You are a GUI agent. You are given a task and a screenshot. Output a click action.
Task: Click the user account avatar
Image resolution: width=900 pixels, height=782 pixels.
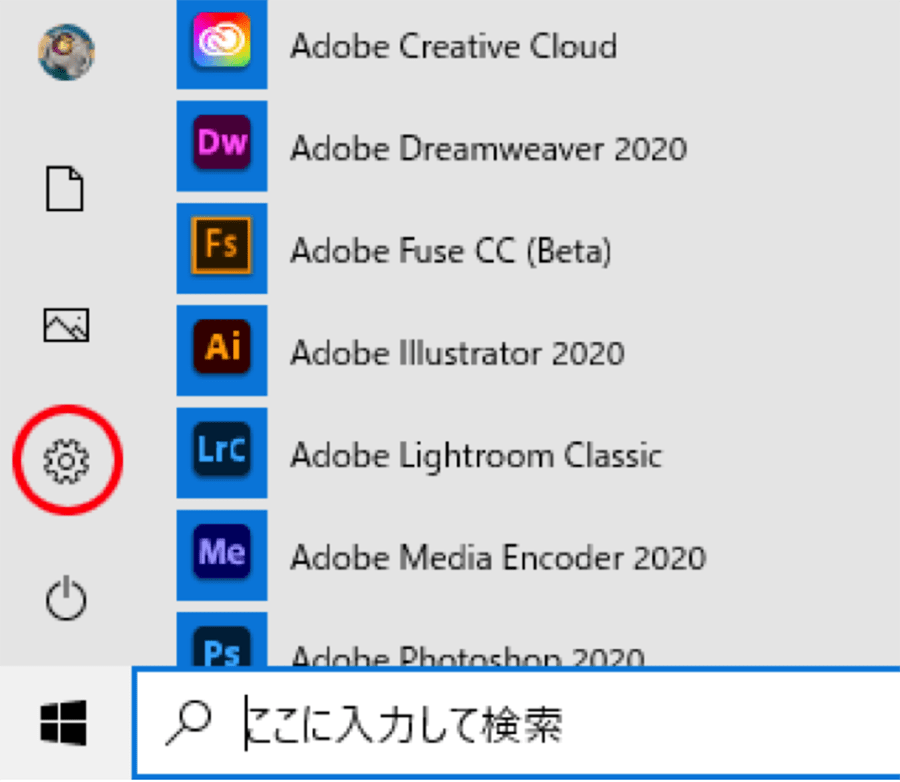coord(66,52)
